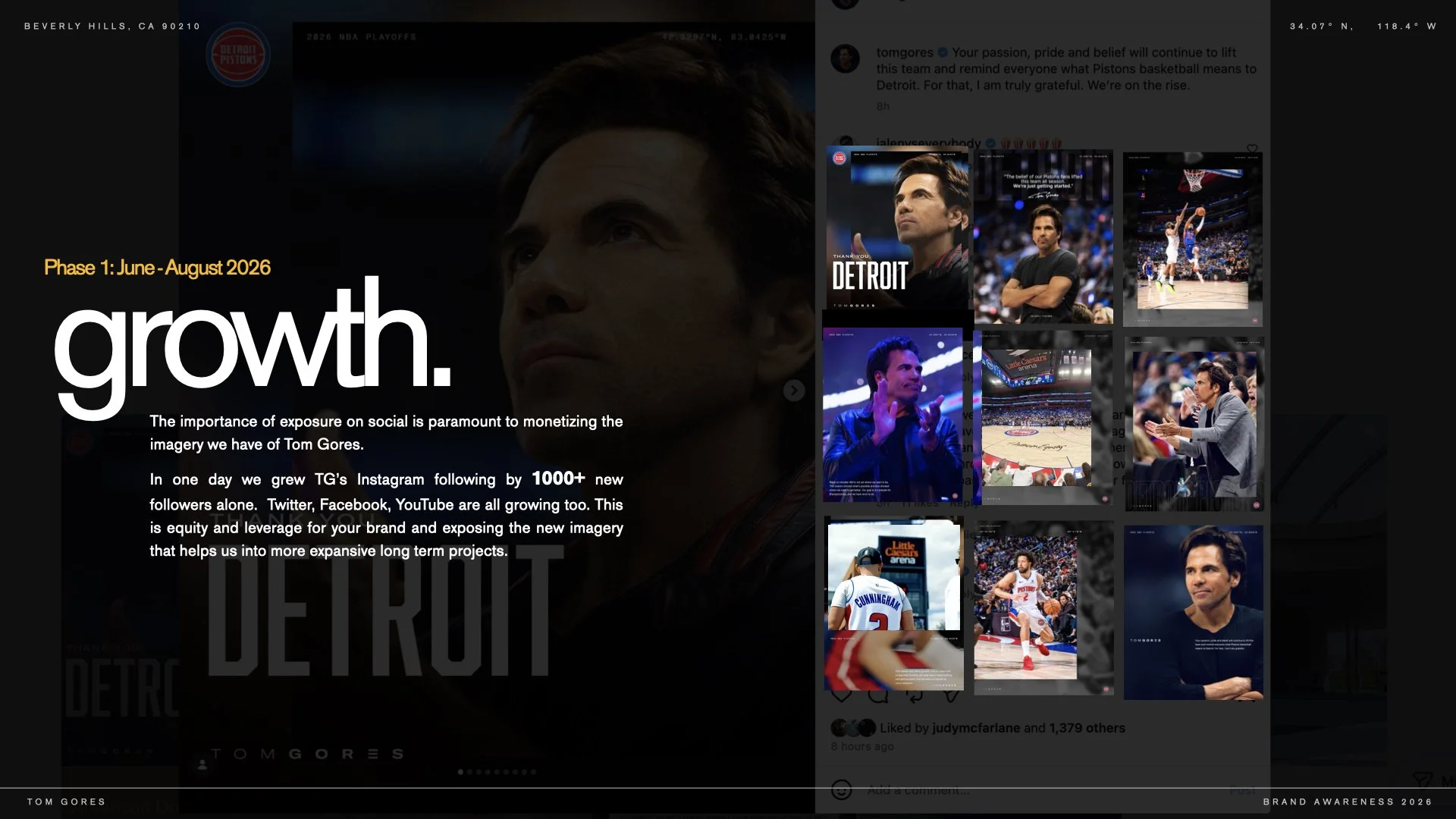Image resolution: width=1456 pixels, height=819 pixels.
Task: Open the Little Caesars Arena court thumbnail
Action: click(1043, 418)
